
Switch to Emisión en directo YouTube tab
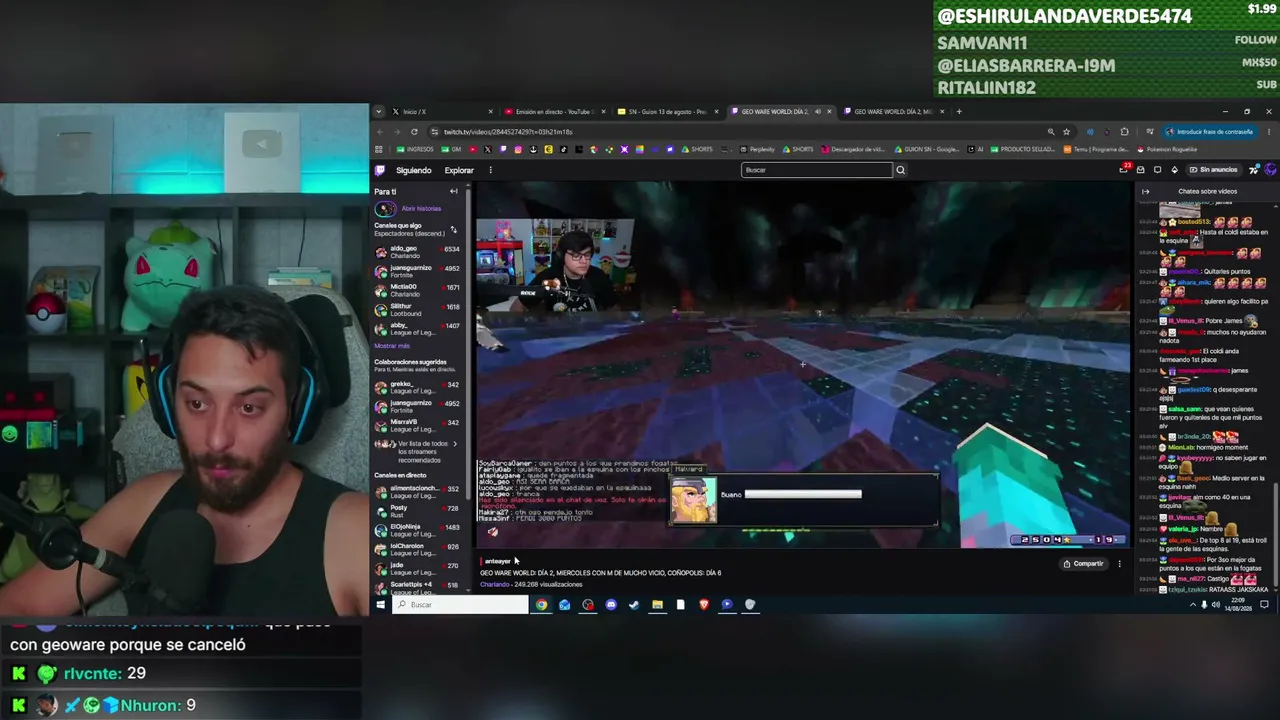coord(553,111)
